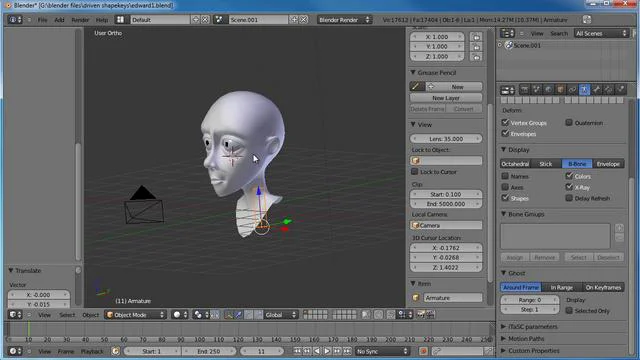Expand the Scene.001 outliner tree item
The height and width of the screenshot is (360, 640).
pyautogui.click(x=500, y=45)
